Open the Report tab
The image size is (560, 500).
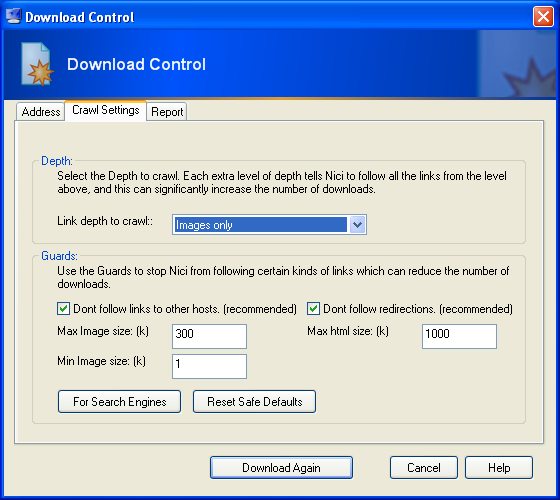[167, 112]
